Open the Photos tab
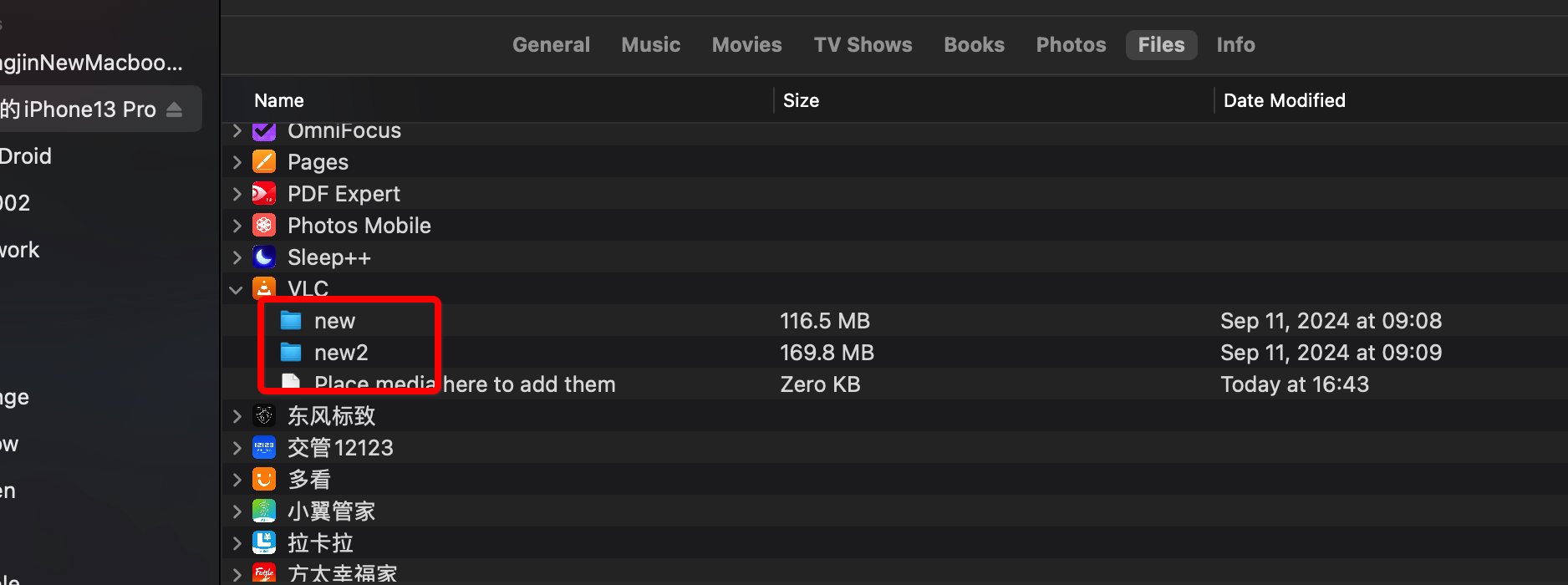This screenshot has height=585, width=1568. click(x=1071, y=45)
